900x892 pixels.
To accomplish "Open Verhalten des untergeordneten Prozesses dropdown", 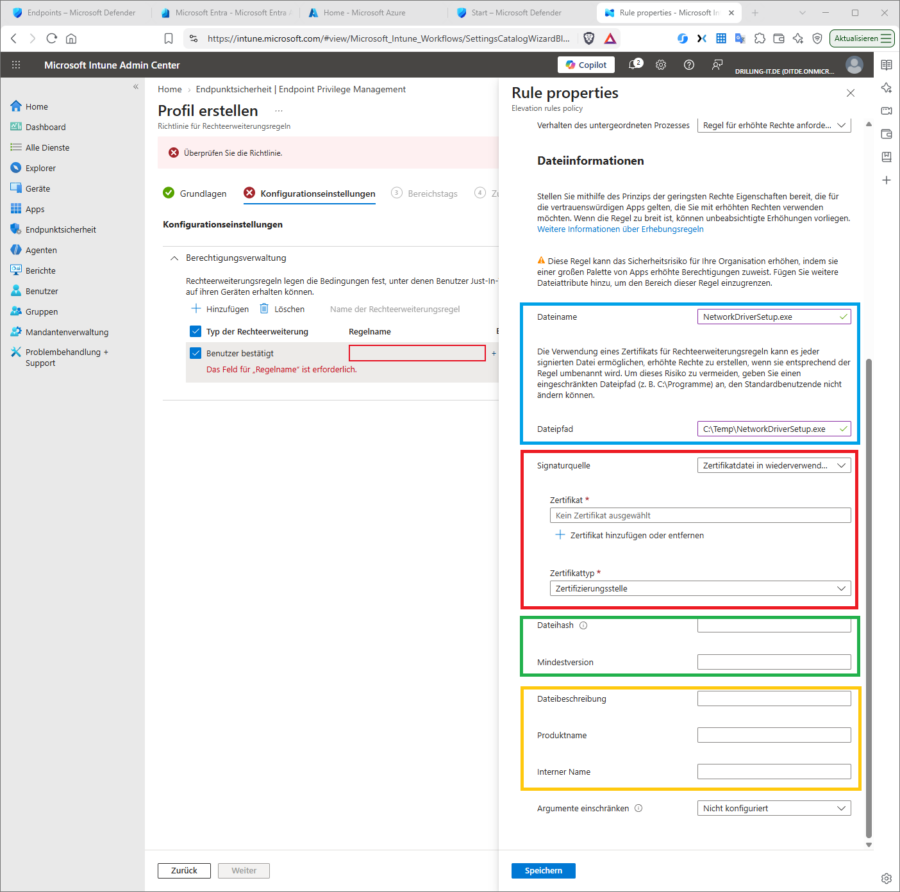I will point(774,125).
